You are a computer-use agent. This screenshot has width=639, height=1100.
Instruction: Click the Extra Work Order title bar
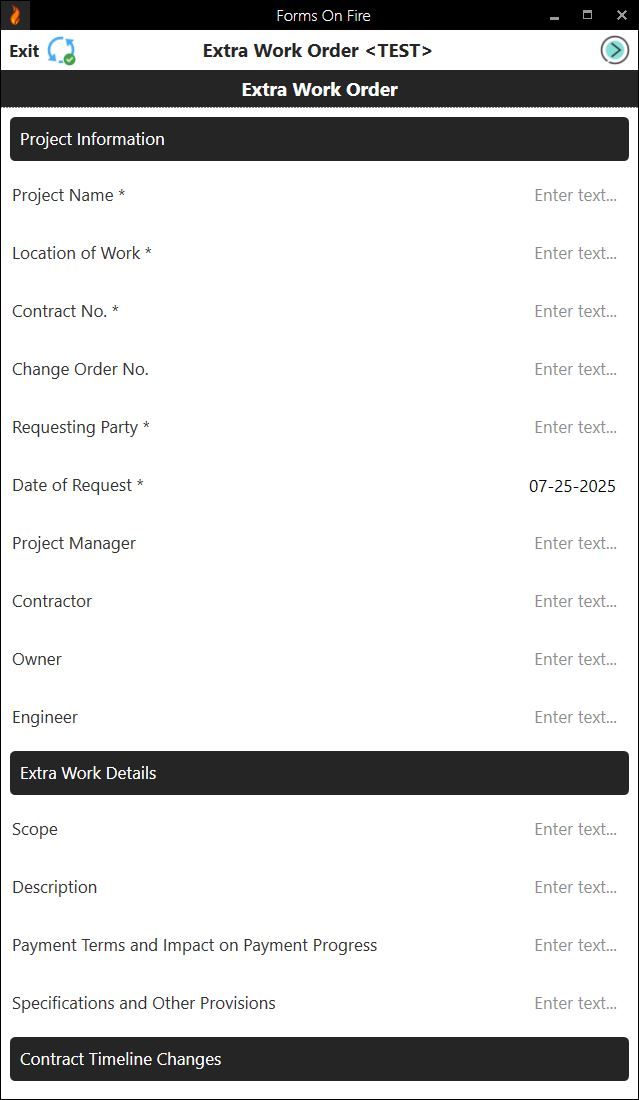[319, 89]
